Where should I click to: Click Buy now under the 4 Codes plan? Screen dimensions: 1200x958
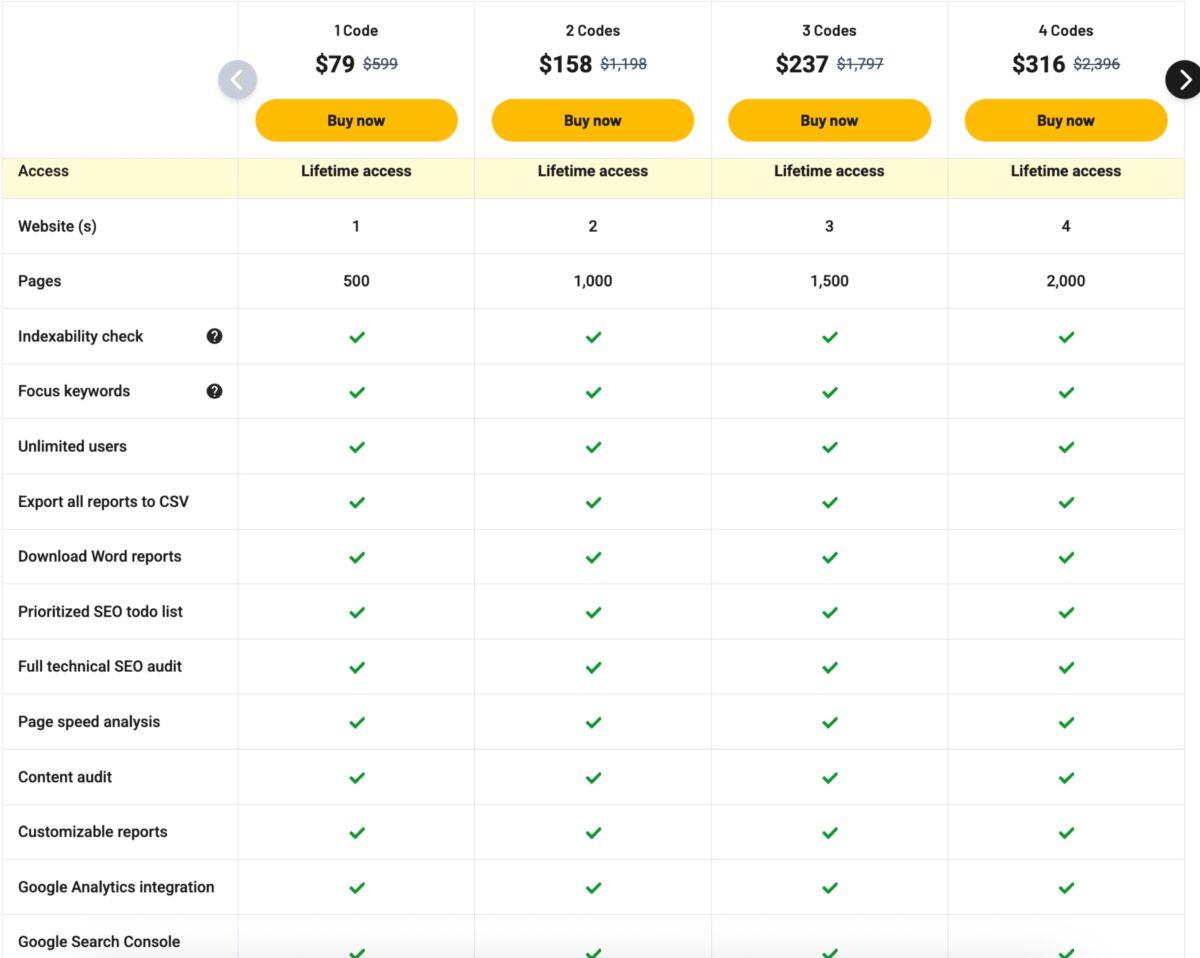click(x=1065, y=119)
